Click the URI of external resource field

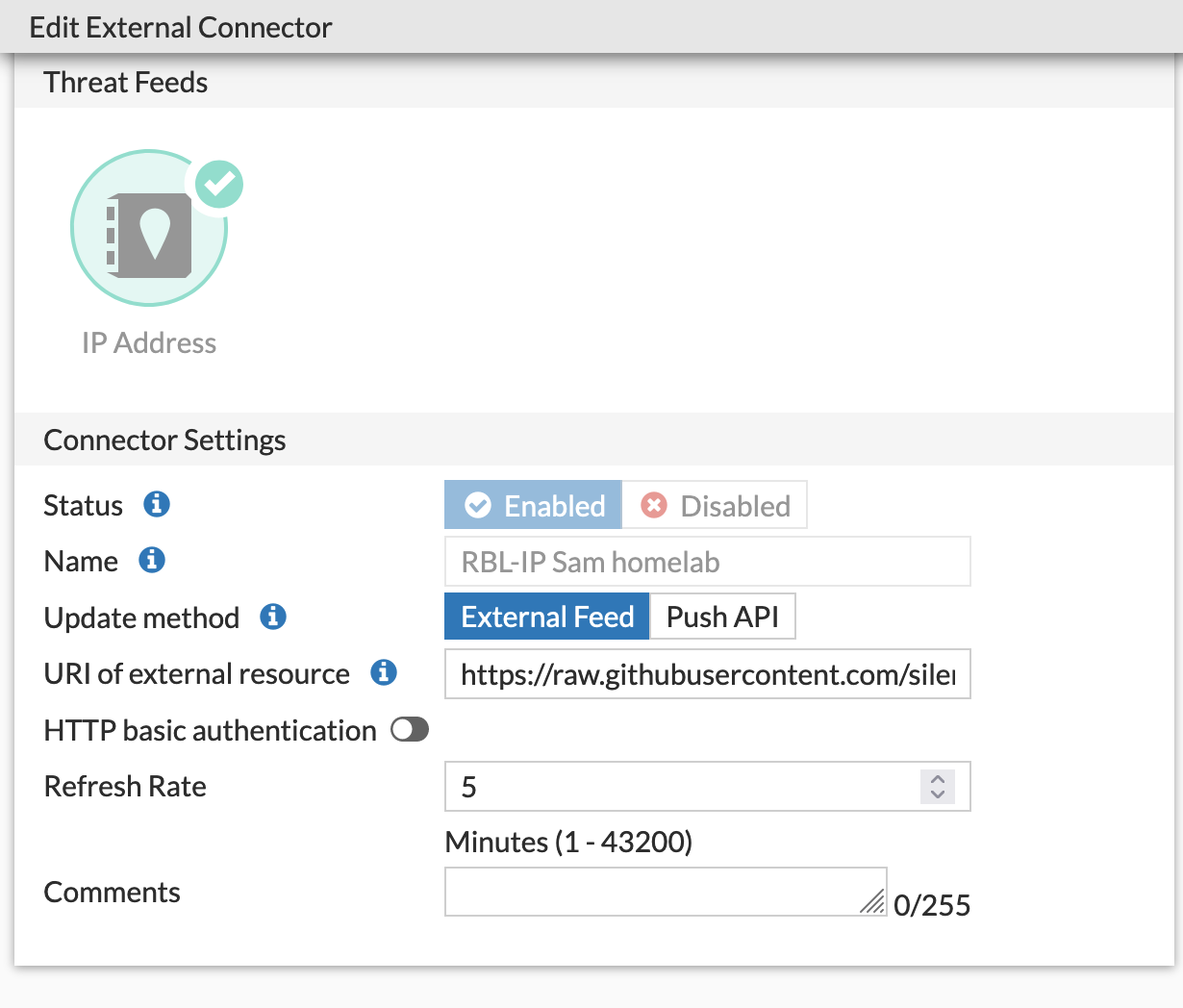click(x=707, y=673)
